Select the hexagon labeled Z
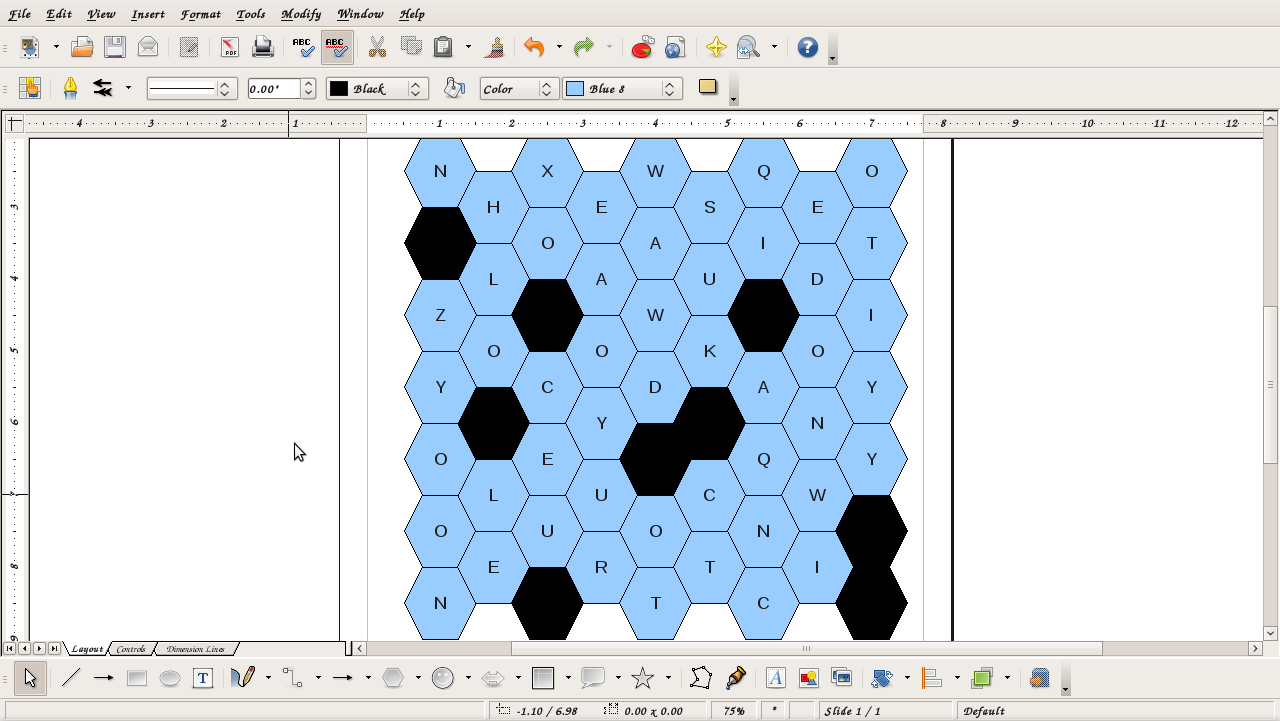Image resolution: width=1280 pixels, height=721 pixels. 440,315
